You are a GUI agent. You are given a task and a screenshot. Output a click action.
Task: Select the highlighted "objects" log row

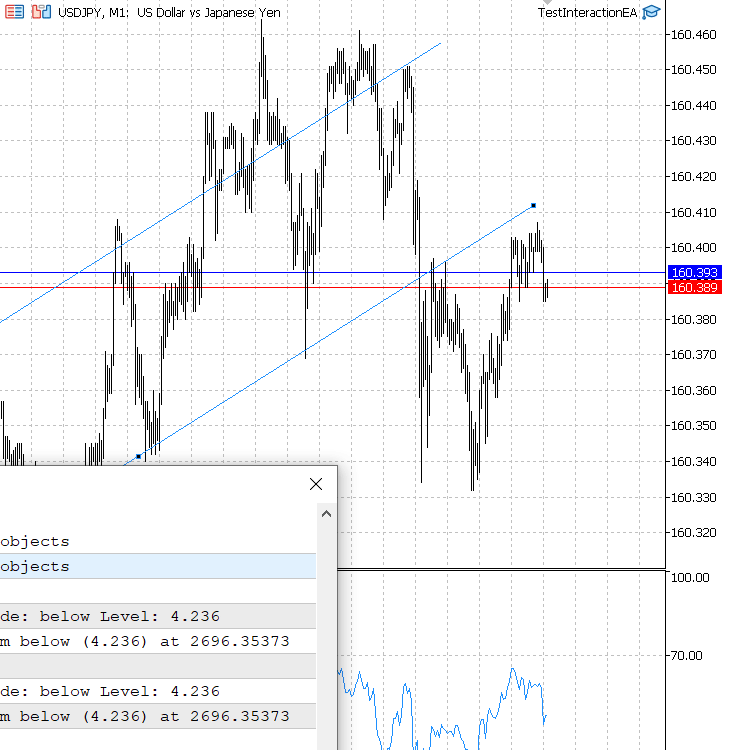(158, 566)
